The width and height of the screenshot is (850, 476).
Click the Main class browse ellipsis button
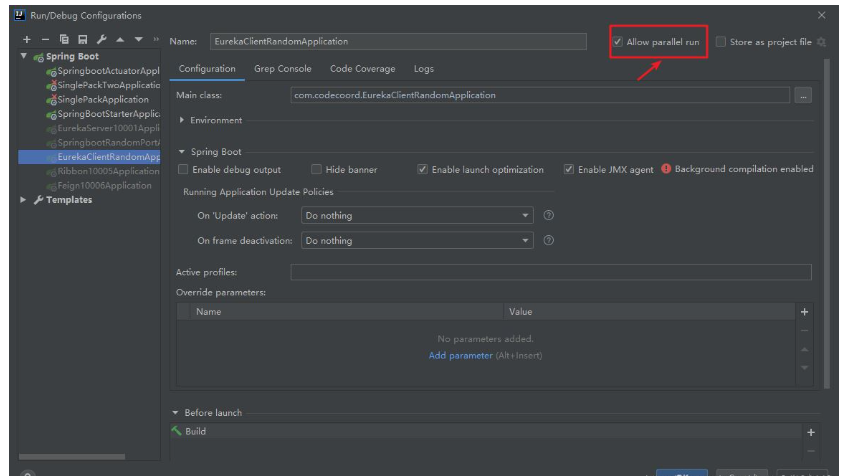click(803, 96)
